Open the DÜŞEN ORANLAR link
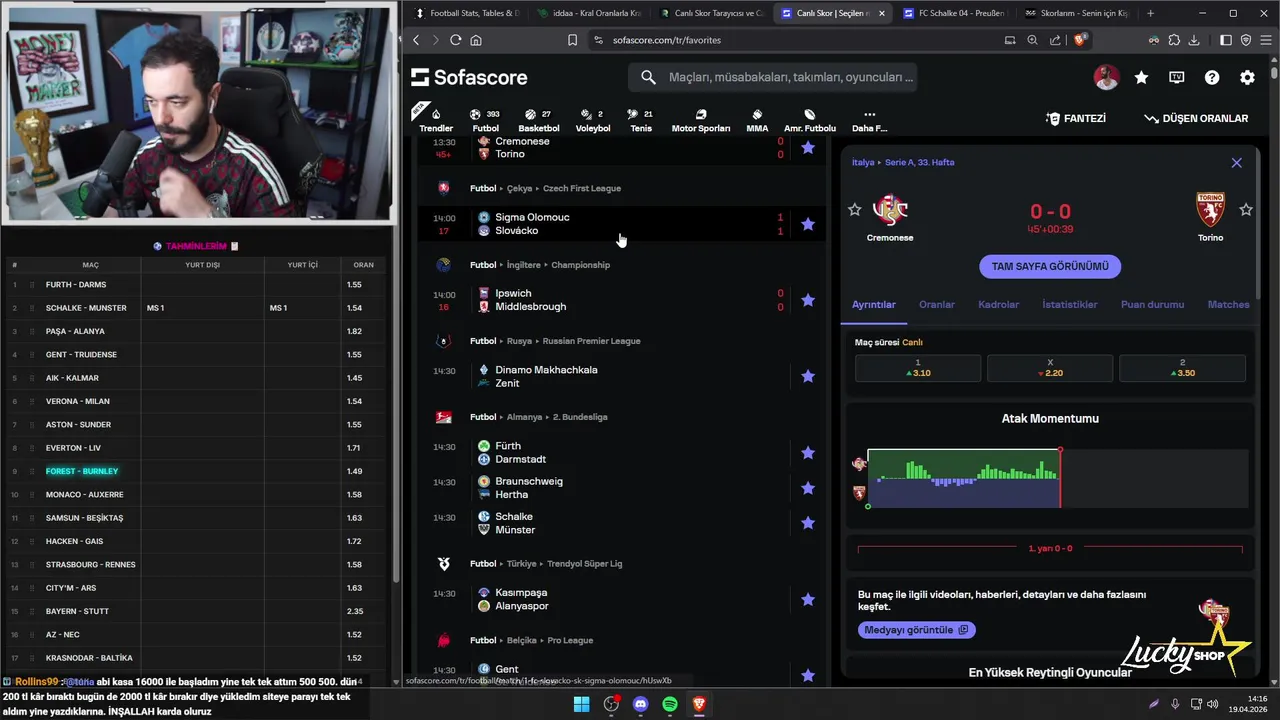The width and height of the screenshot is (1280, 720). 1196,118
